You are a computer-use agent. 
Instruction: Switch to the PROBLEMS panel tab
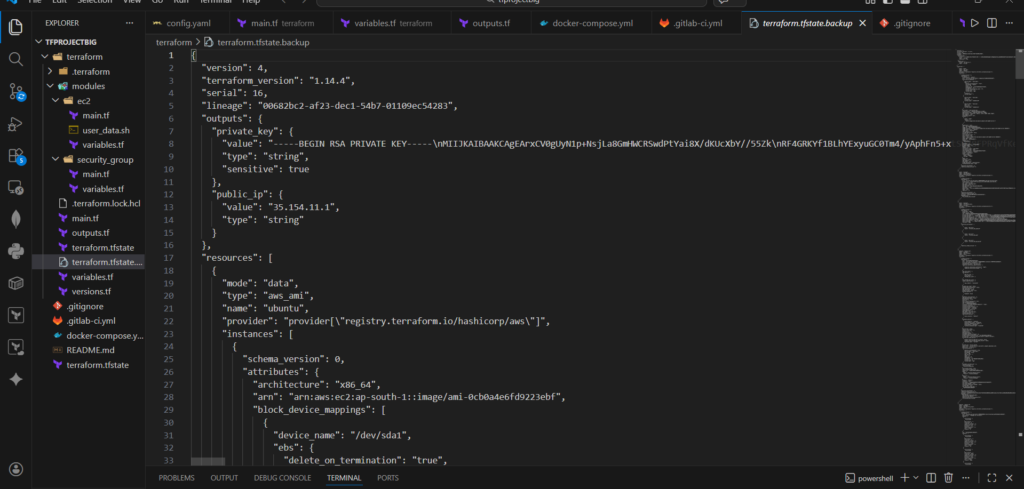[176, 478]
